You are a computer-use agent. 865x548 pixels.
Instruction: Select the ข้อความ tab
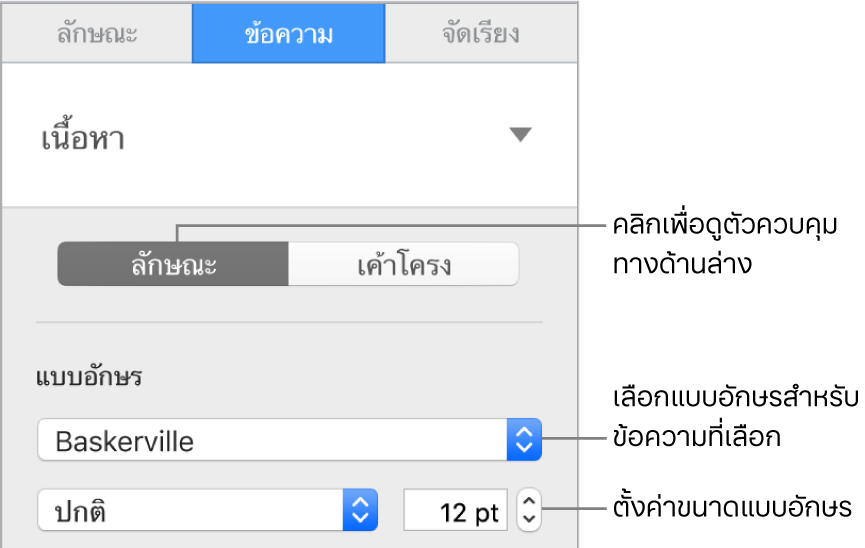pos(288,33)
